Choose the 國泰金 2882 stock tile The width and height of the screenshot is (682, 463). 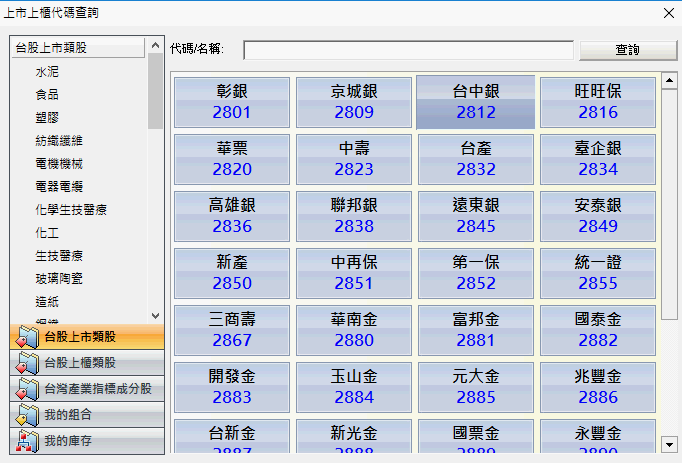point(598,330)
